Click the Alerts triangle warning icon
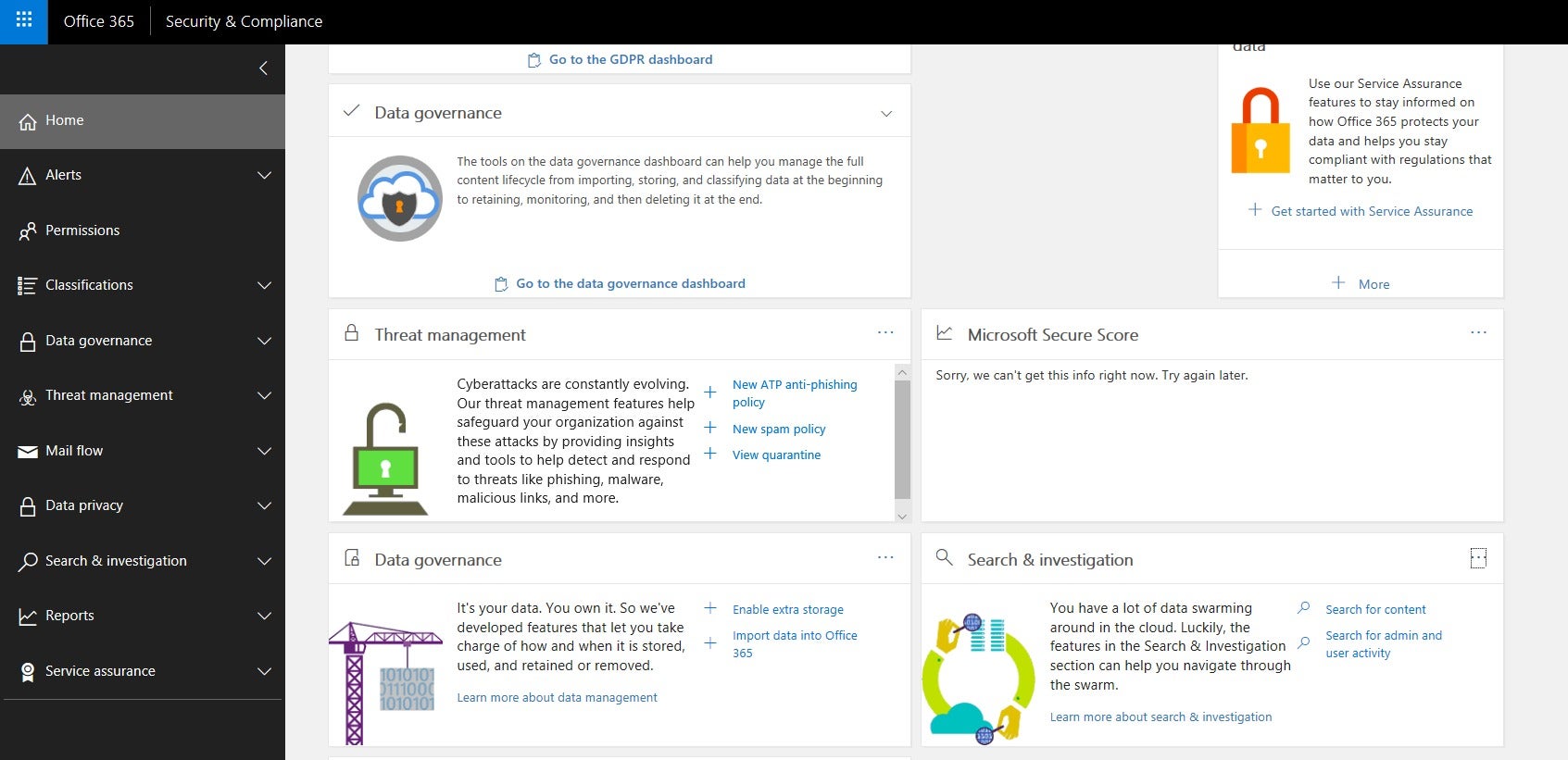The image size is (1568, 760). click(28, 176)
